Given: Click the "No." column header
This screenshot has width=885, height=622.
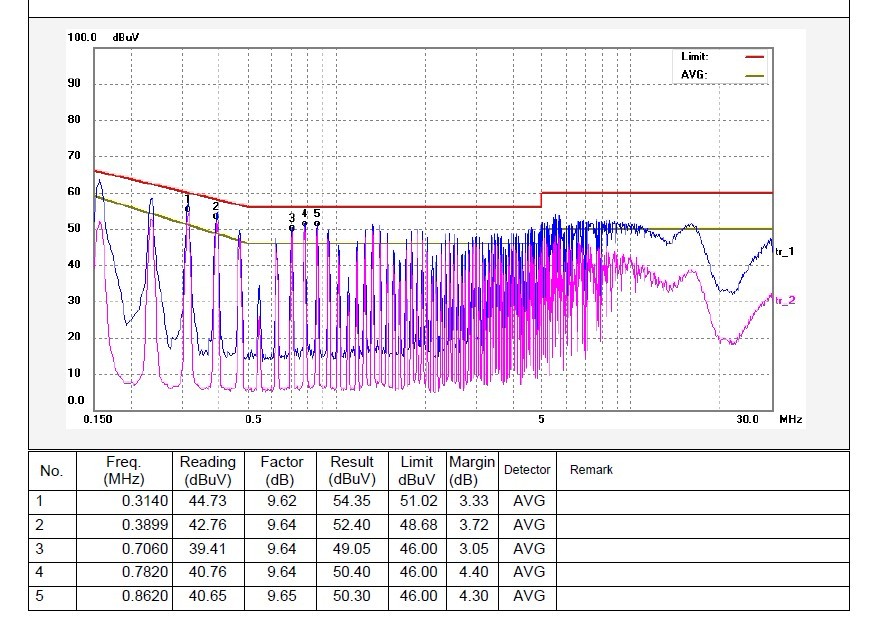Looking at the screenshot, I should pos(52,471).
